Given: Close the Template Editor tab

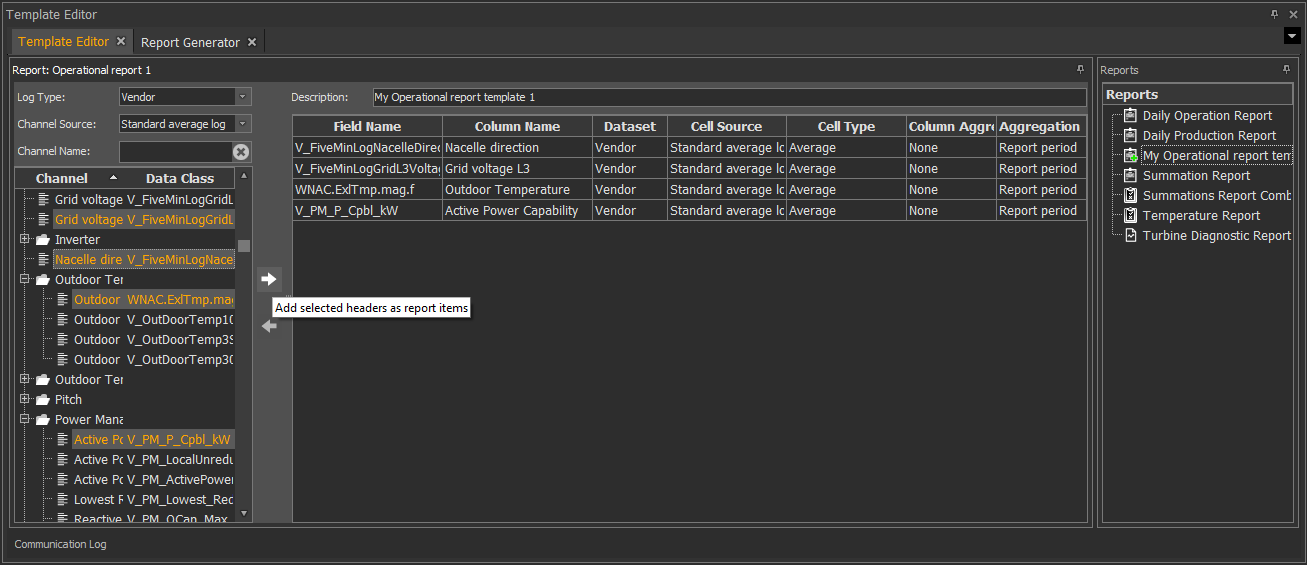Looking at the screenshot, I should point(121,42).
